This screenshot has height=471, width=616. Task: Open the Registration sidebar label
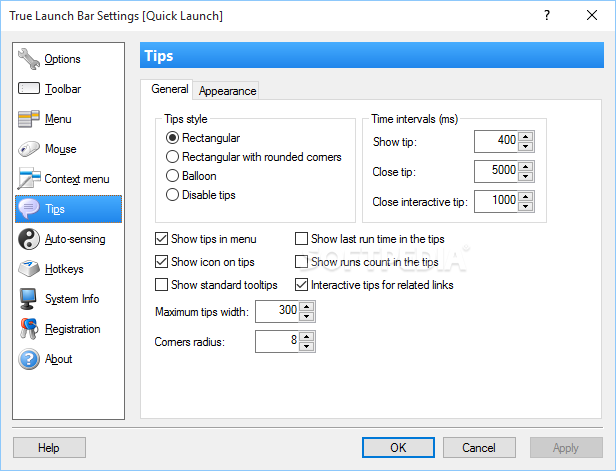tap(73, 329)
